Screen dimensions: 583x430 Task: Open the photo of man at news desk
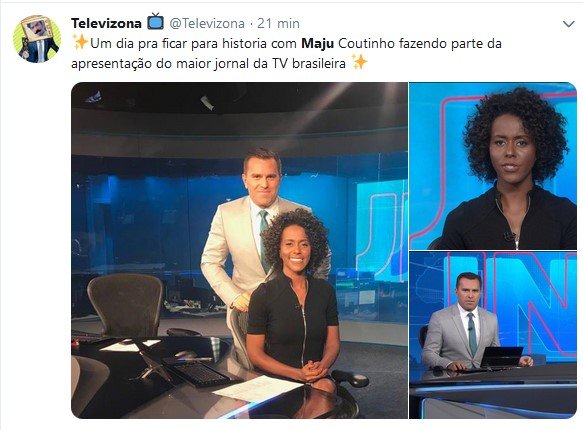point(493,335)
